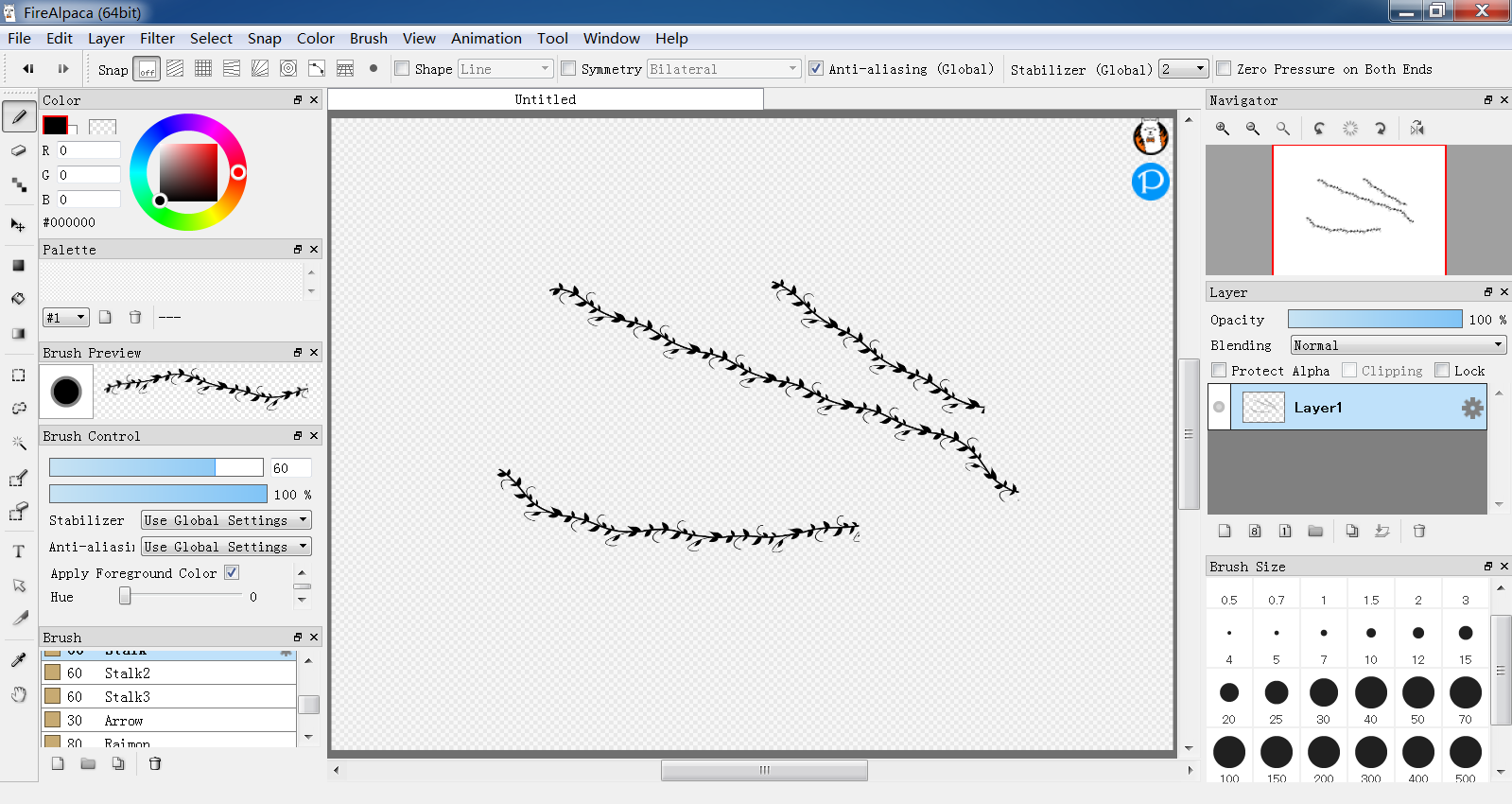Select the Text tool
The height and width of the screenshot is (804, 1512).
18,551
